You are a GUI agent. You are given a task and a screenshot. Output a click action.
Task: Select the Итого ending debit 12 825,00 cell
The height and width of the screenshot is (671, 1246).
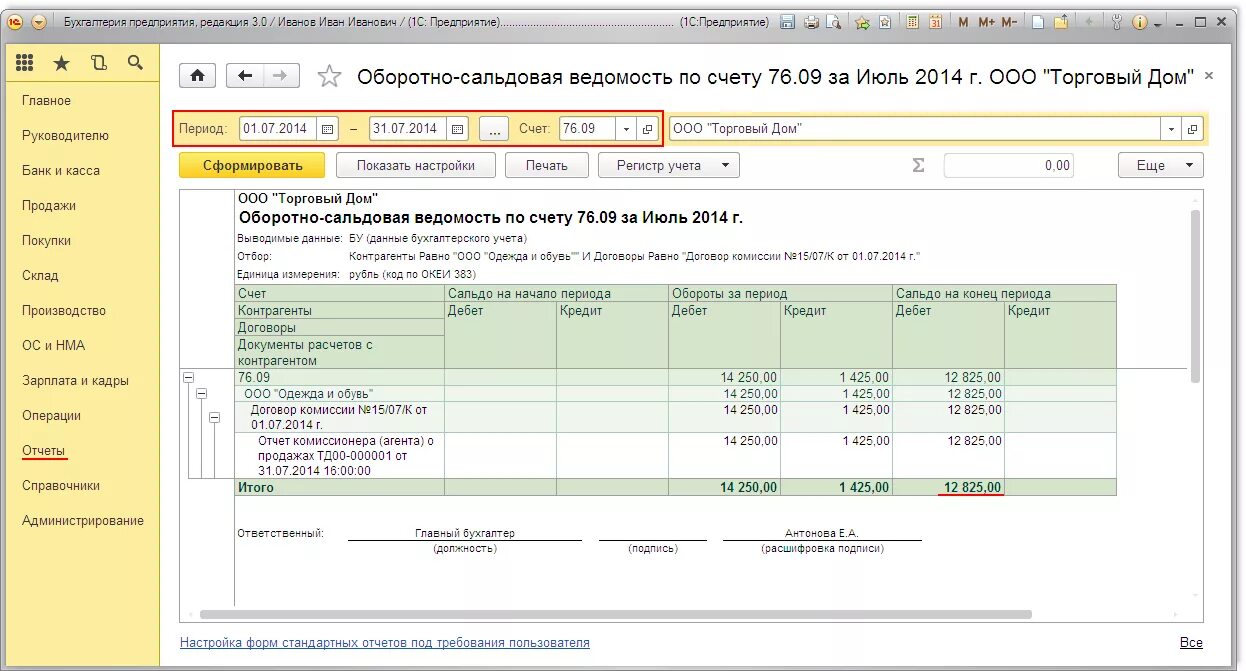pyautogui.click(x=949, y=487)
